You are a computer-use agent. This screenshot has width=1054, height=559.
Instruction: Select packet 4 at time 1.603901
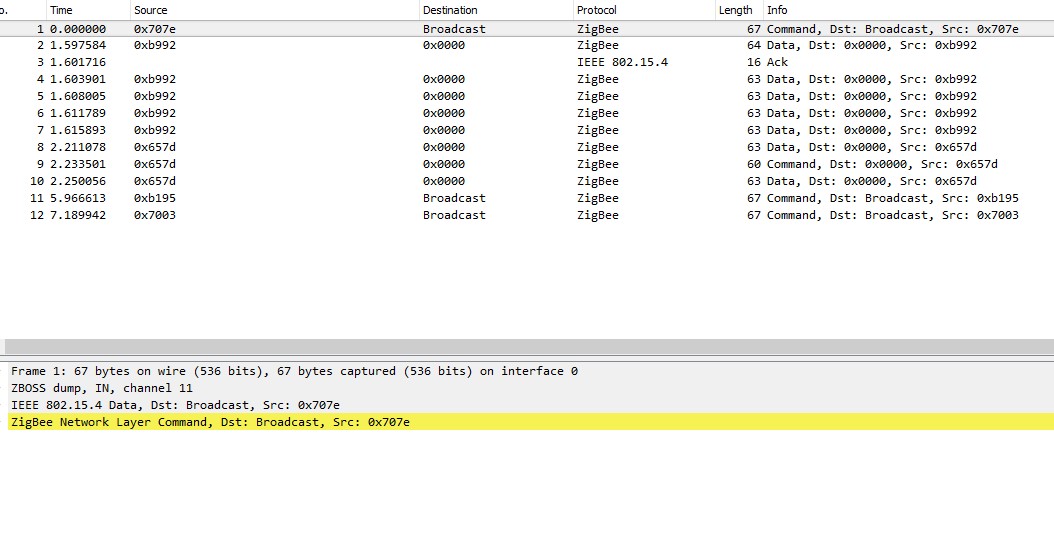(527, 79)
